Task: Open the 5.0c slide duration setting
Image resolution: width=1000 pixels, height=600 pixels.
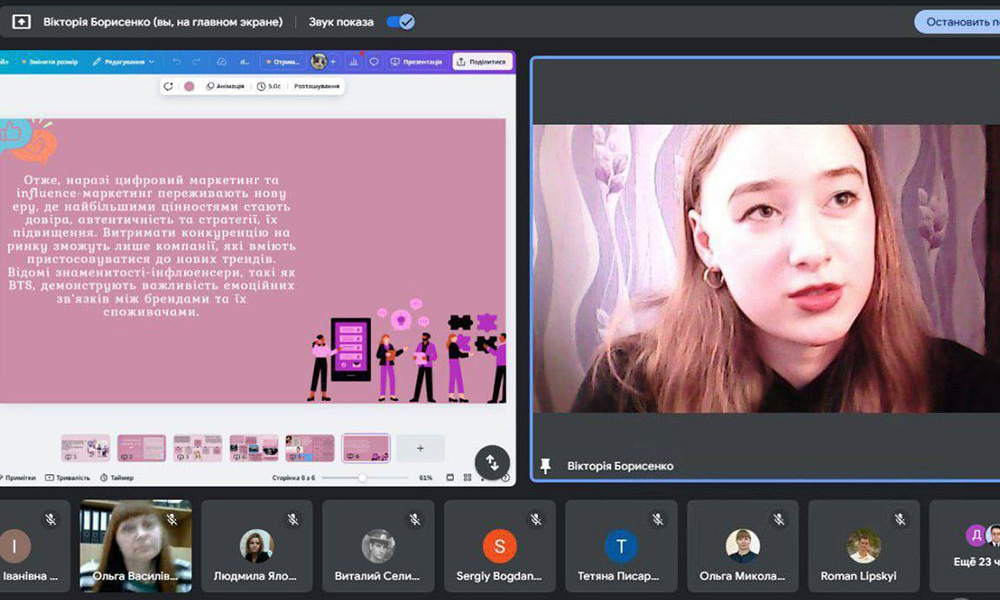Action: [x=268, y=86]
